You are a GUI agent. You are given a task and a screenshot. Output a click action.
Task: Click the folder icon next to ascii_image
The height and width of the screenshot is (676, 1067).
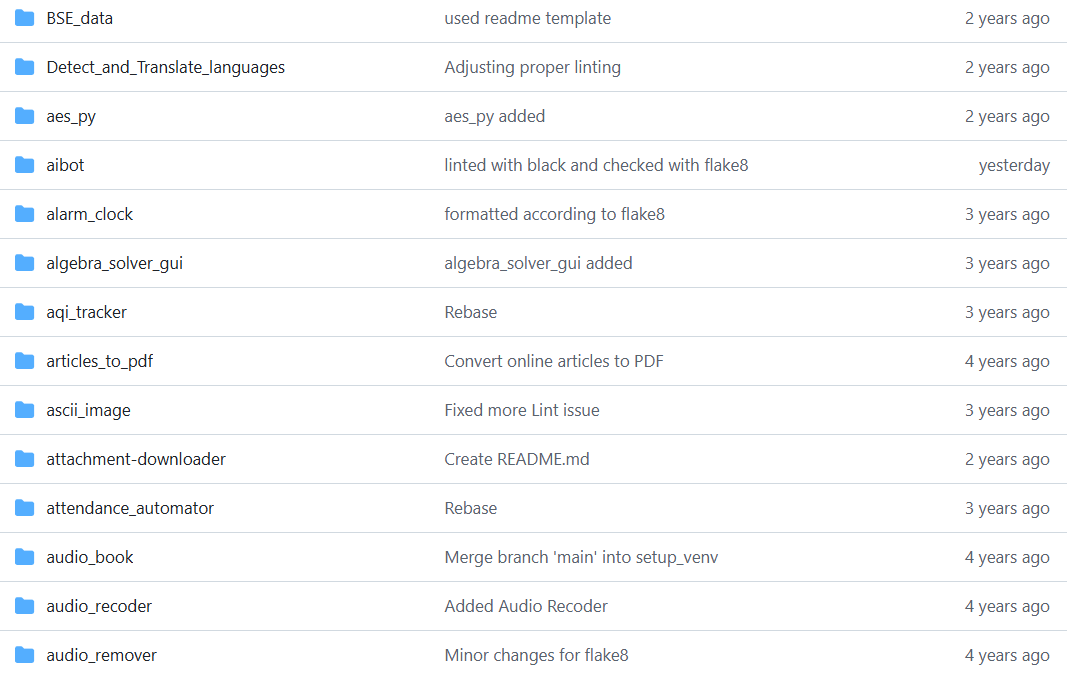click(24, 411)
